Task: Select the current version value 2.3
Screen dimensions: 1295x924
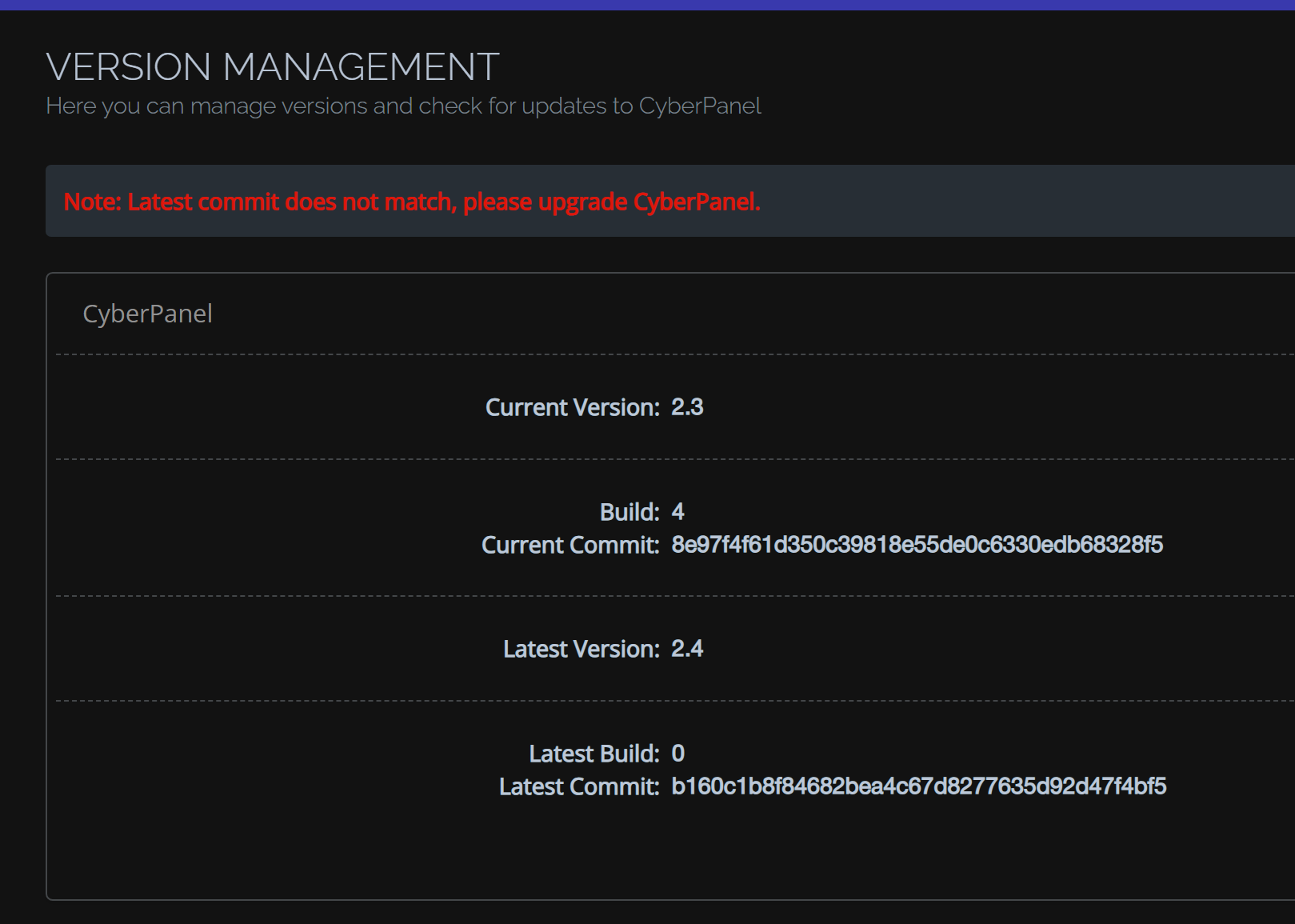Action: coord(687,407)
